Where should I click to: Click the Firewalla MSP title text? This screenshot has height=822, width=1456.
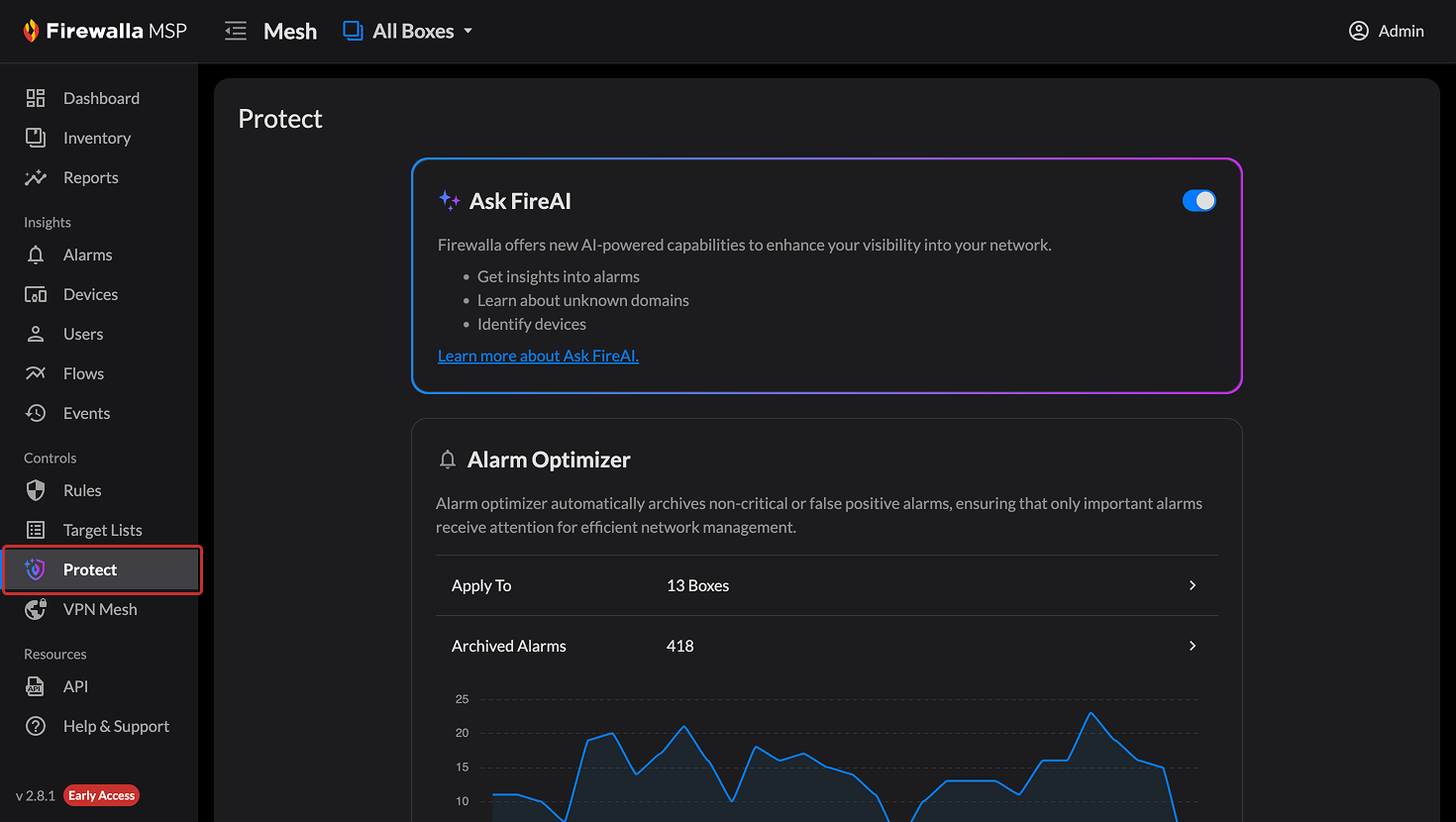coord(116,31)
